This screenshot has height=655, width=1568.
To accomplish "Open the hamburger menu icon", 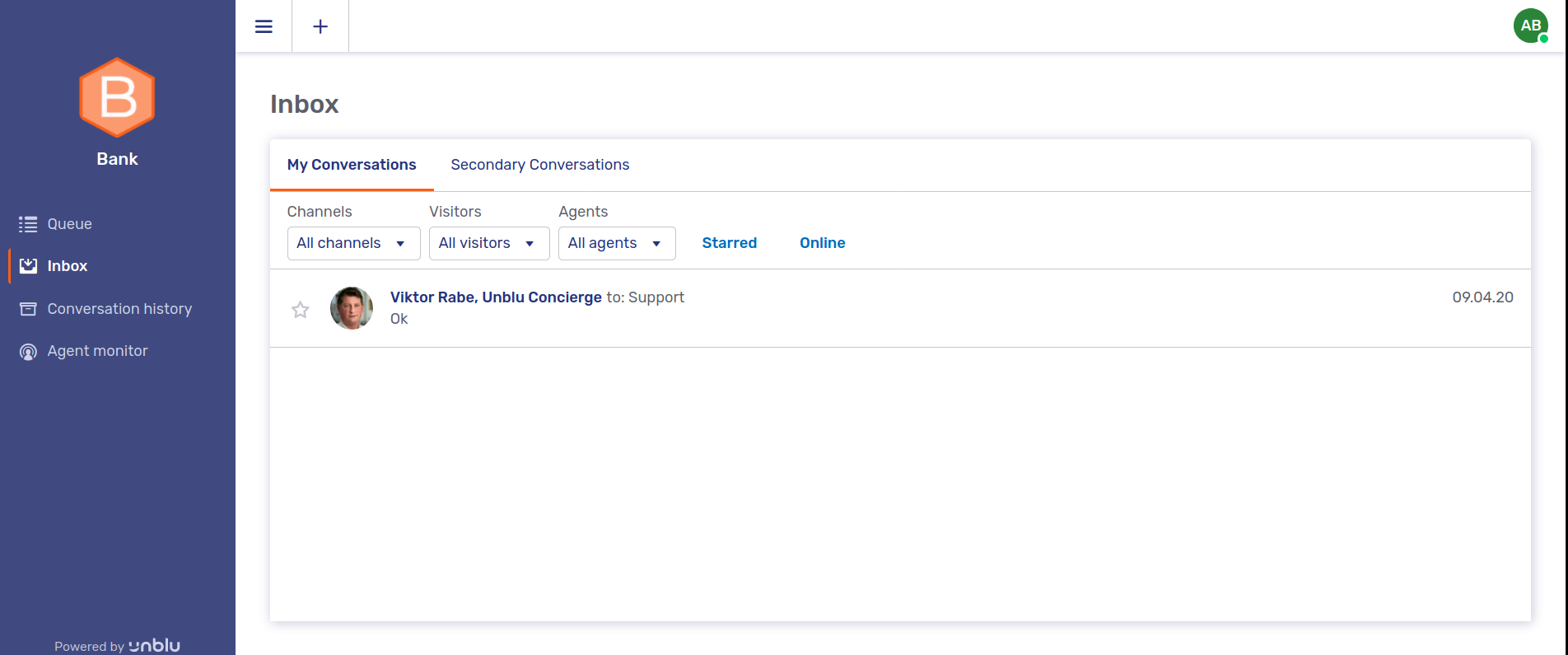I will (x=264, y=26).
